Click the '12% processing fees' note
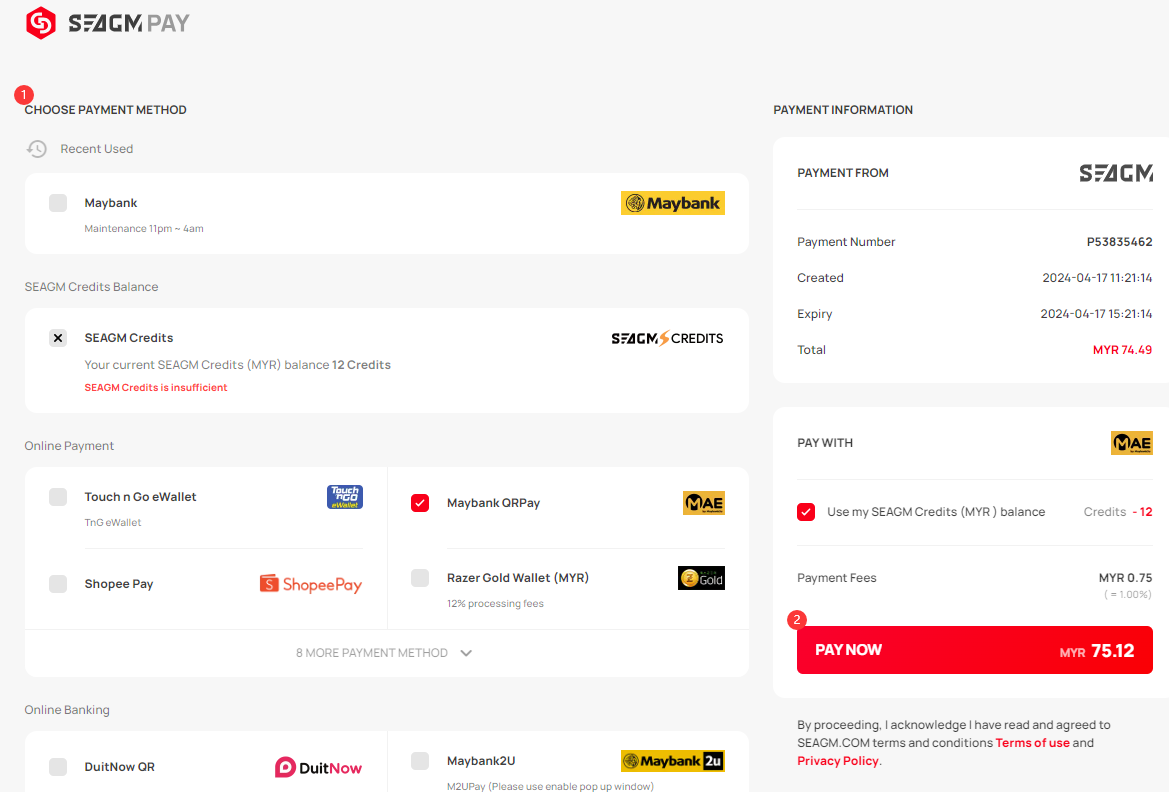1169x792 pixels. click(x=496, y=604)
